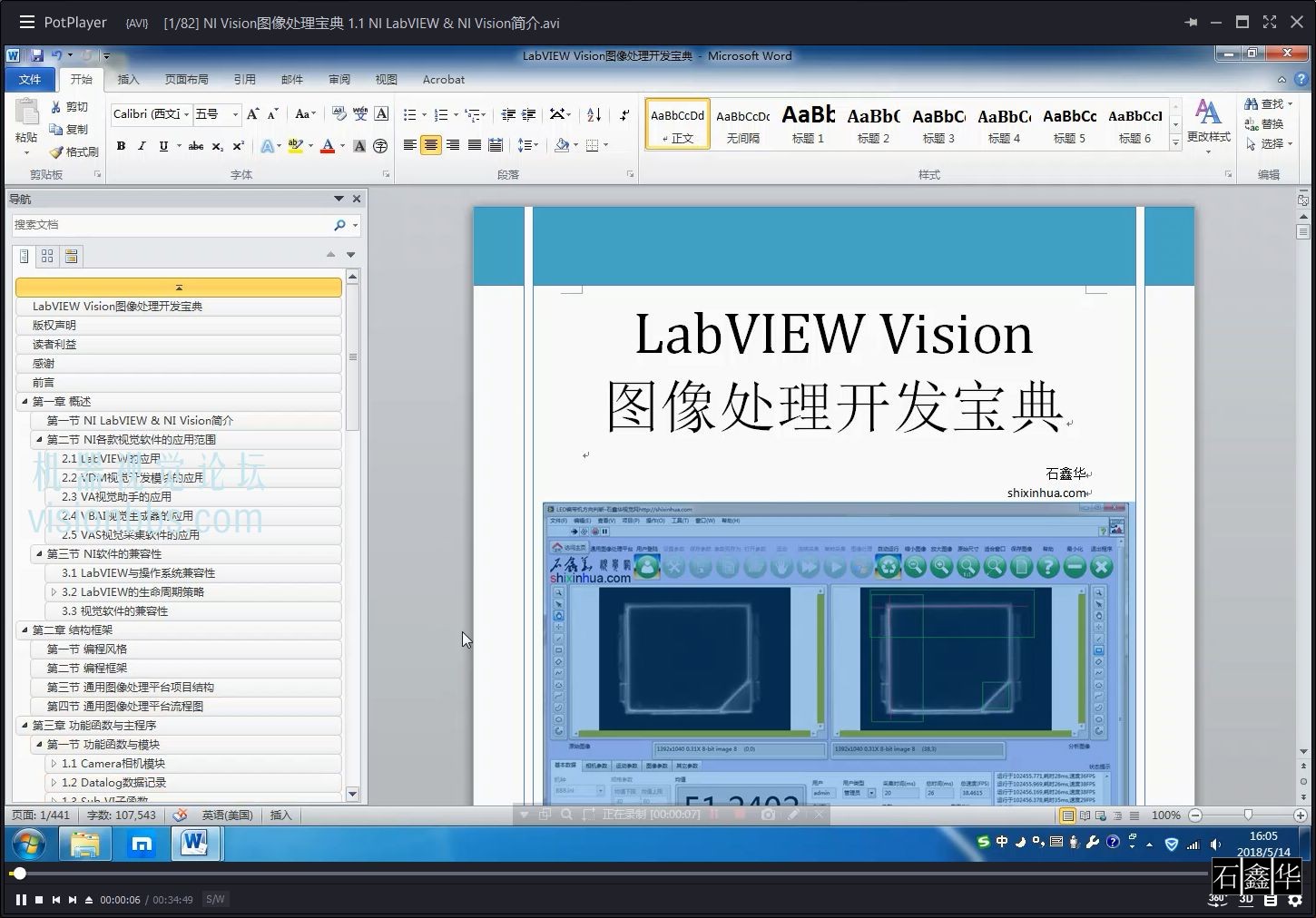The image size is (1316, 918).
Task: Click the bullets list icon
Action: tap(409, 114)
